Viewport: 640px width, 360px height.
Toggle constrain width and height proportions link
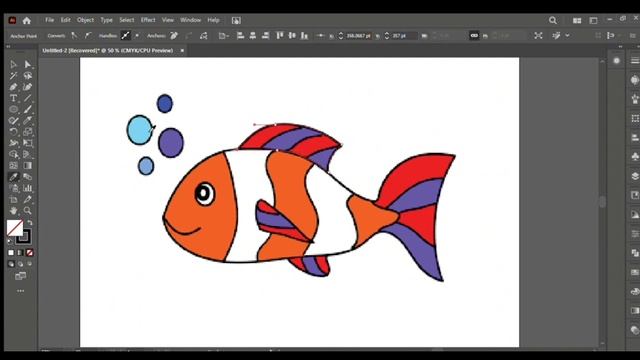474,36
